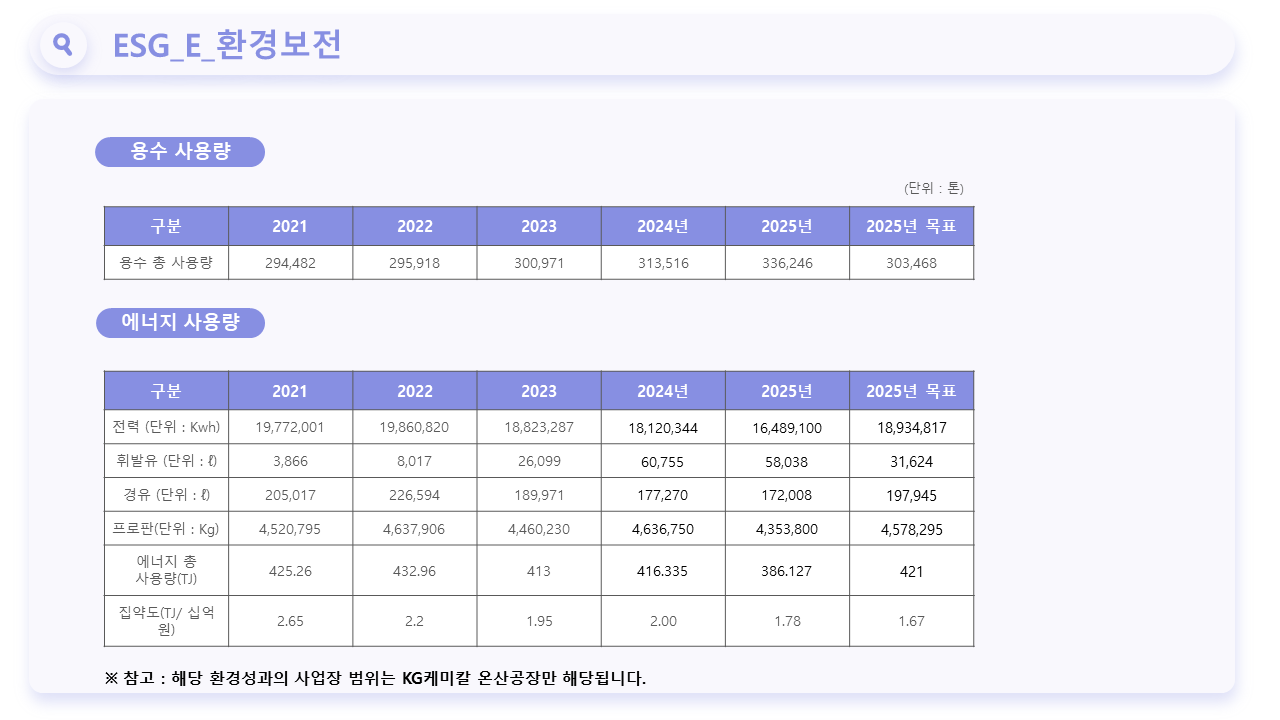This screenshot has width=1280, height=720.
Task: Click the 집약도 row label
Action: (x=166, y=621)
